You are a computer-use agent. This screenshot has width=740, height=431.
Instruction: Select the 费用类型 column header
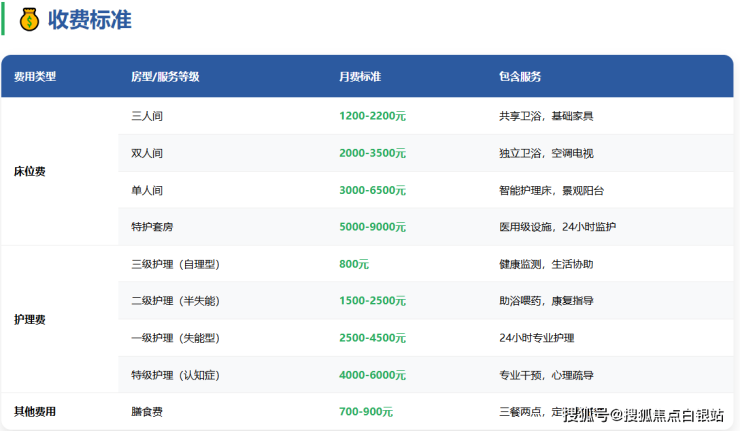coord(35,77)
